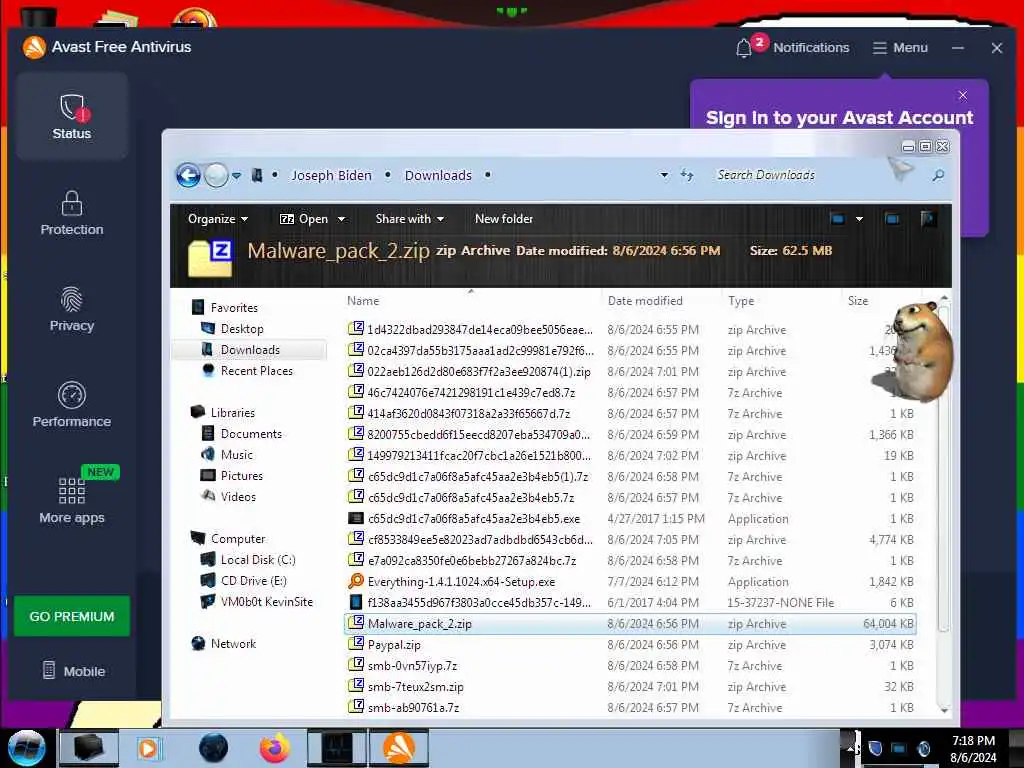Open the Organize menu
Image resolution: width=1024 pixels, height=768 pixels.
(217, 219)
